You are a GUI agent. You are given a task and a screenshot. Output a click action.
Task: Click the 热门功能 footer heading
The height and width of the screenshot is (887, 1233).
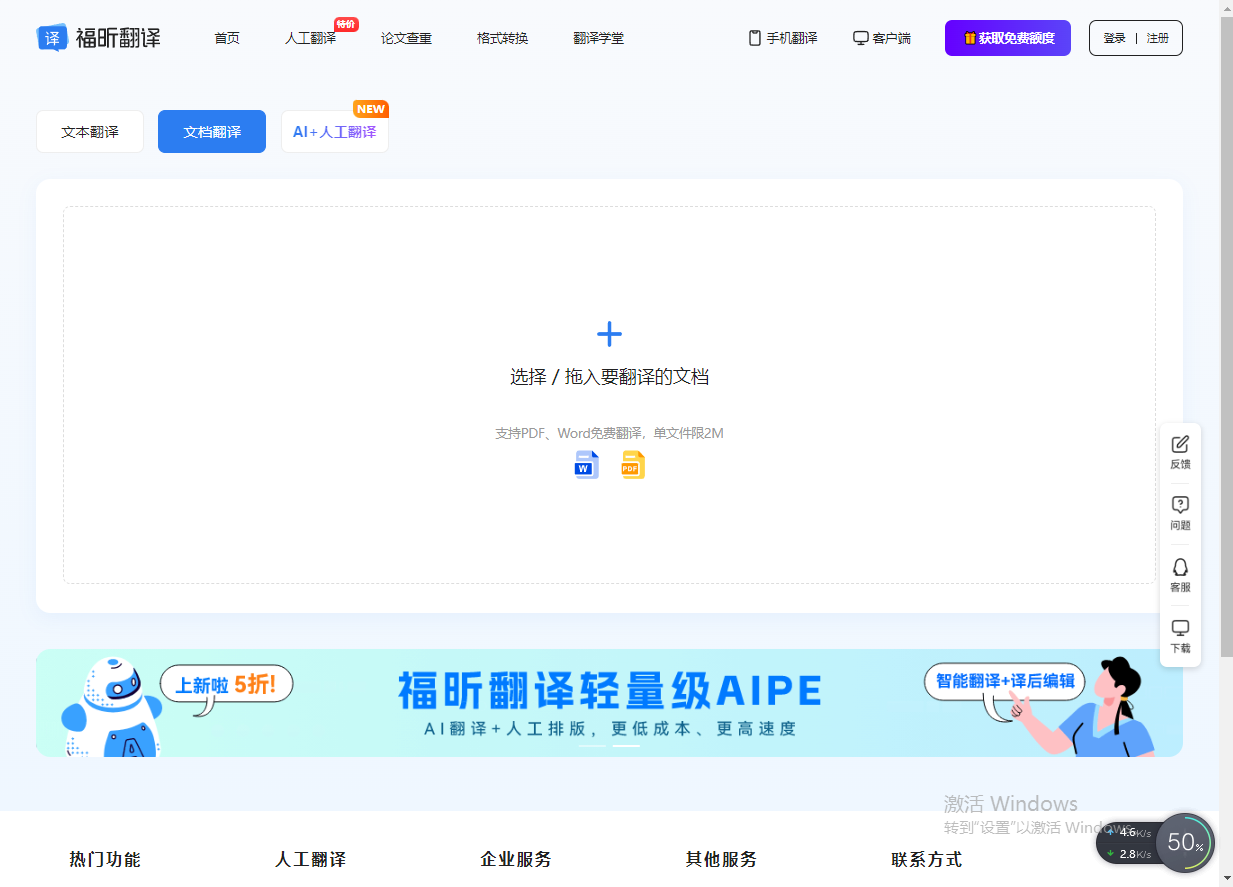point(105,859)
